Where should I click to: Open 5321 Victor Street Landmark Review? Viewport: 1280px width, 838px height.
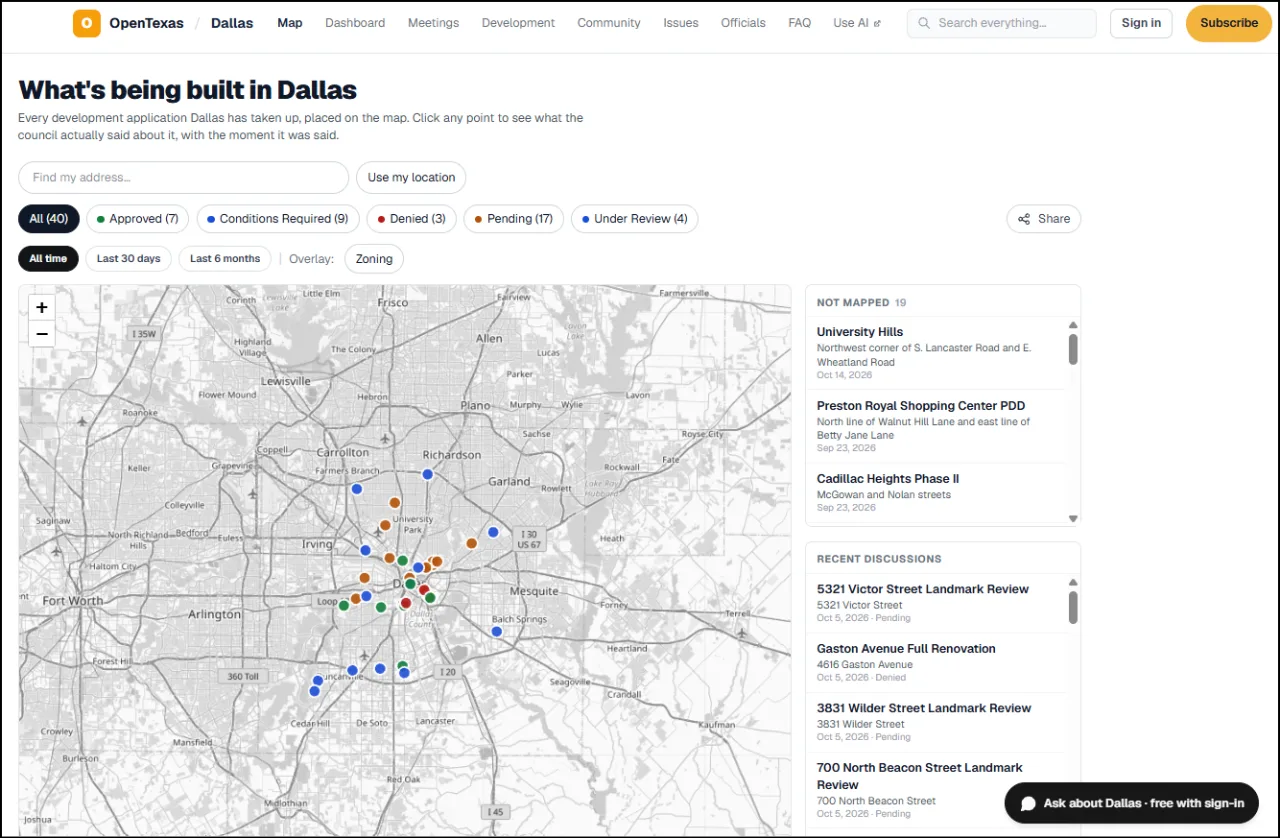pyautogui.click(x=936, y=603)
